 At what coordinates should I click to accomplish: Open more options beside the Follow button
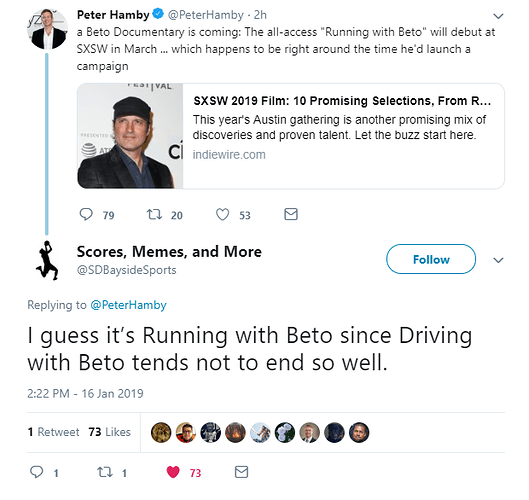coord(498,260)
